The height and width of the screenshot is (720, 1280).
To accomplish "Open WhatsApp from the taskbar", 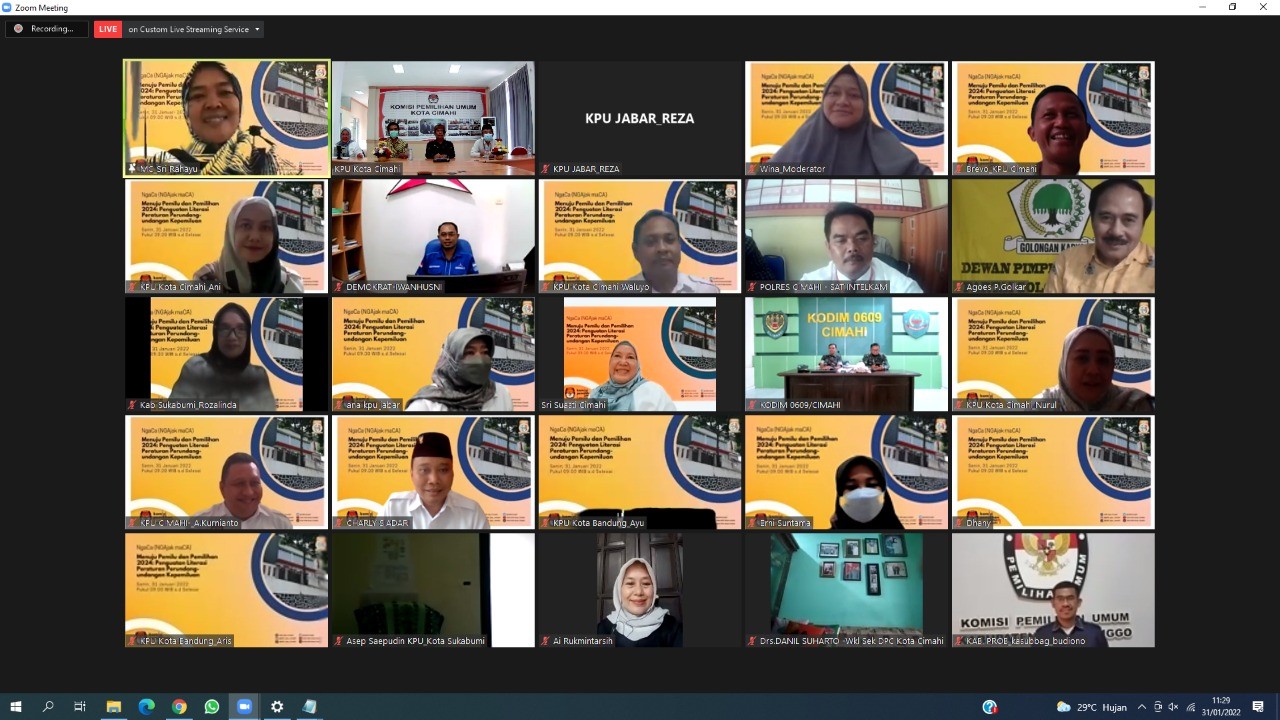I will tap(211, 707).
